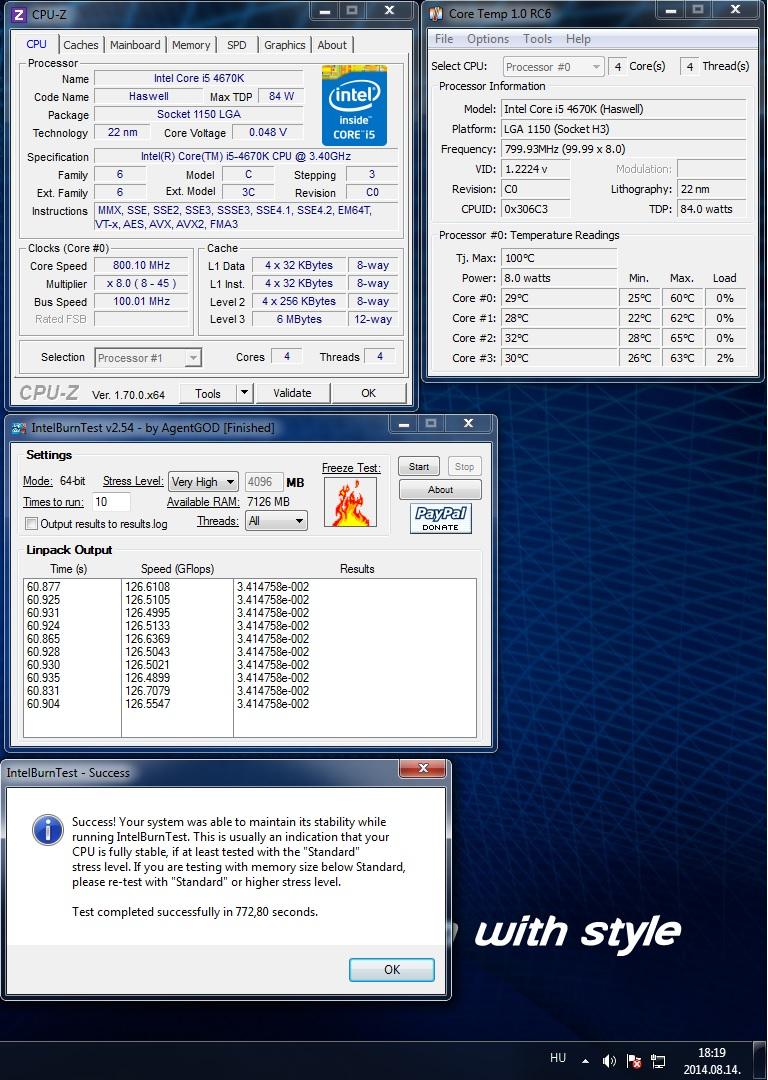The width and height of the screenshot is (768, 1080).
Task: Click the Available RAM 7126 MB value
Action: (267, 501)
